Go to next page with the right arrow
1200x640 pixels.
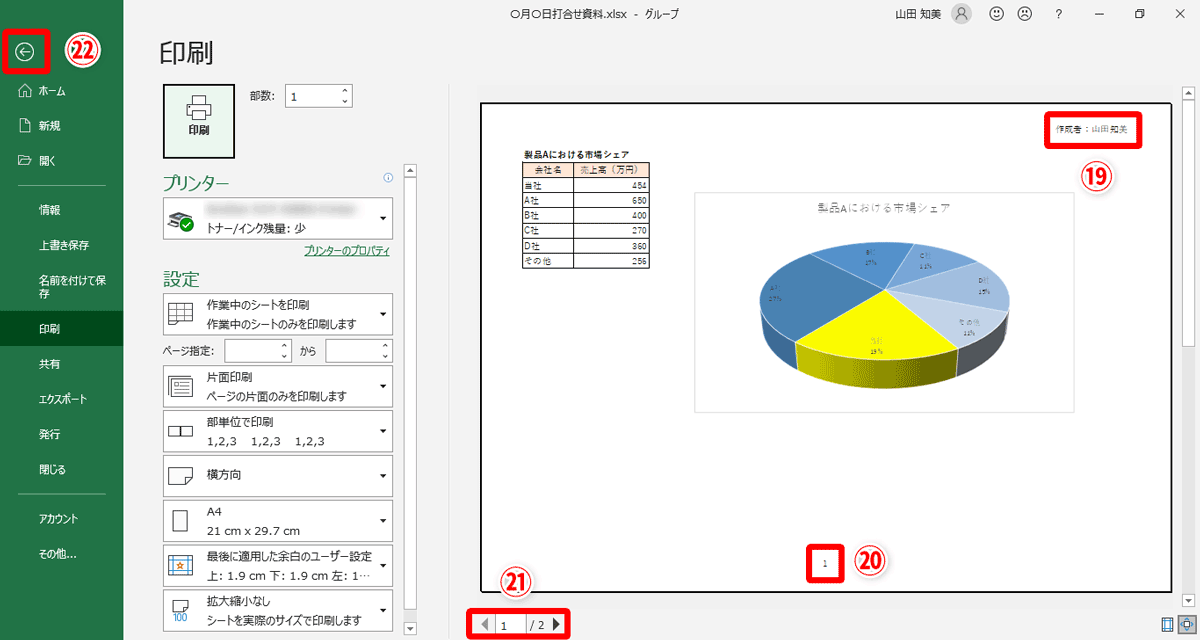(558, 624)
